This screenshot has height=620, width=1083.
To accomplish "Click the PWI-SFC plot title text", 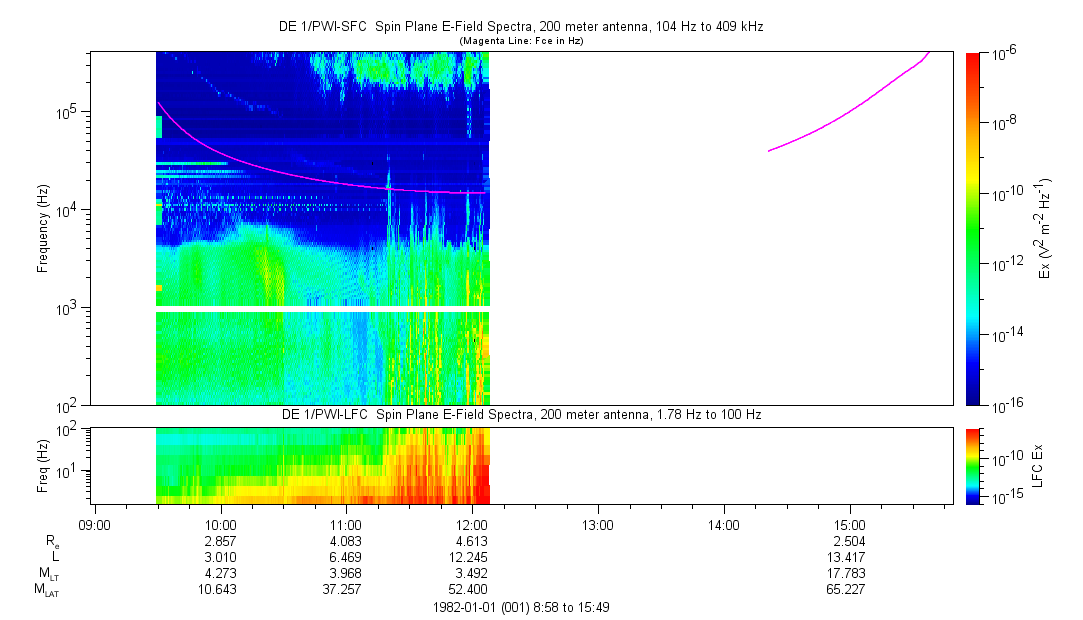I will click(520, 27).
